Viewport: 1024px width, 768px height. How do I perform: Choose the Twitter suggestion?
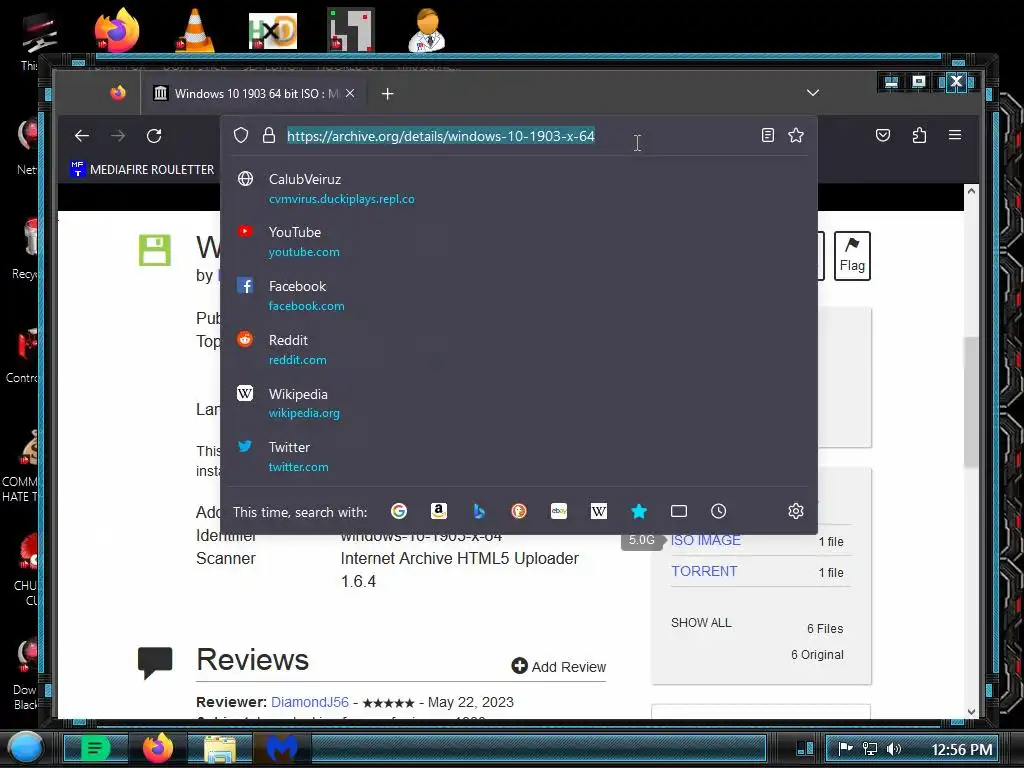tap(519, 456)
